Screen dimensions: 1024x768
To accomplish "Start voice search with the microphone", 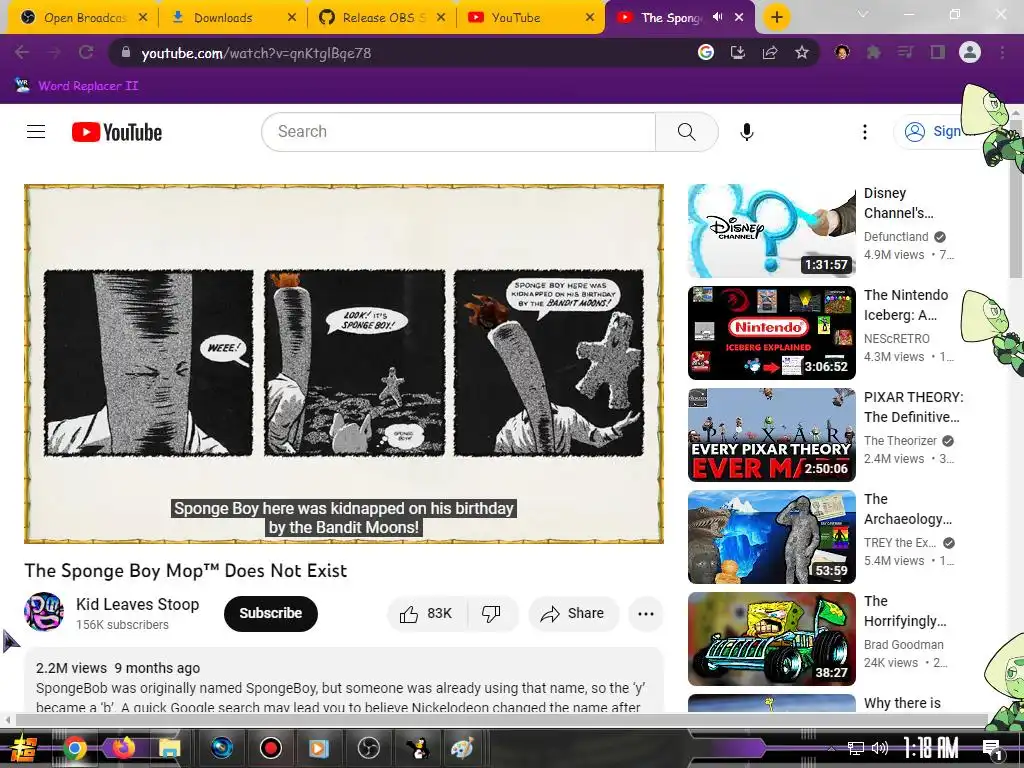I will click(x=746, y=132).
